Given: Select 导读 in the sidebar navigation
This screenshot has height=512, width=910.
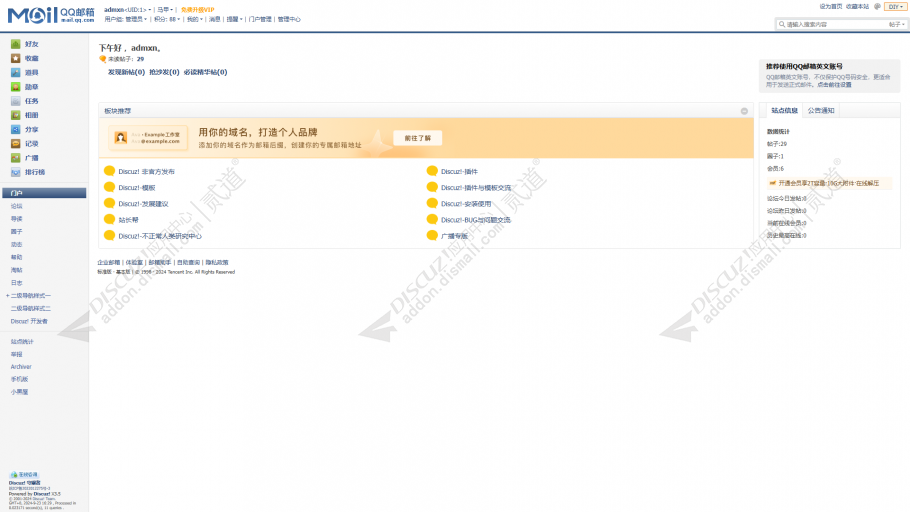Looking at the screenshot, I should coord(16,219).
